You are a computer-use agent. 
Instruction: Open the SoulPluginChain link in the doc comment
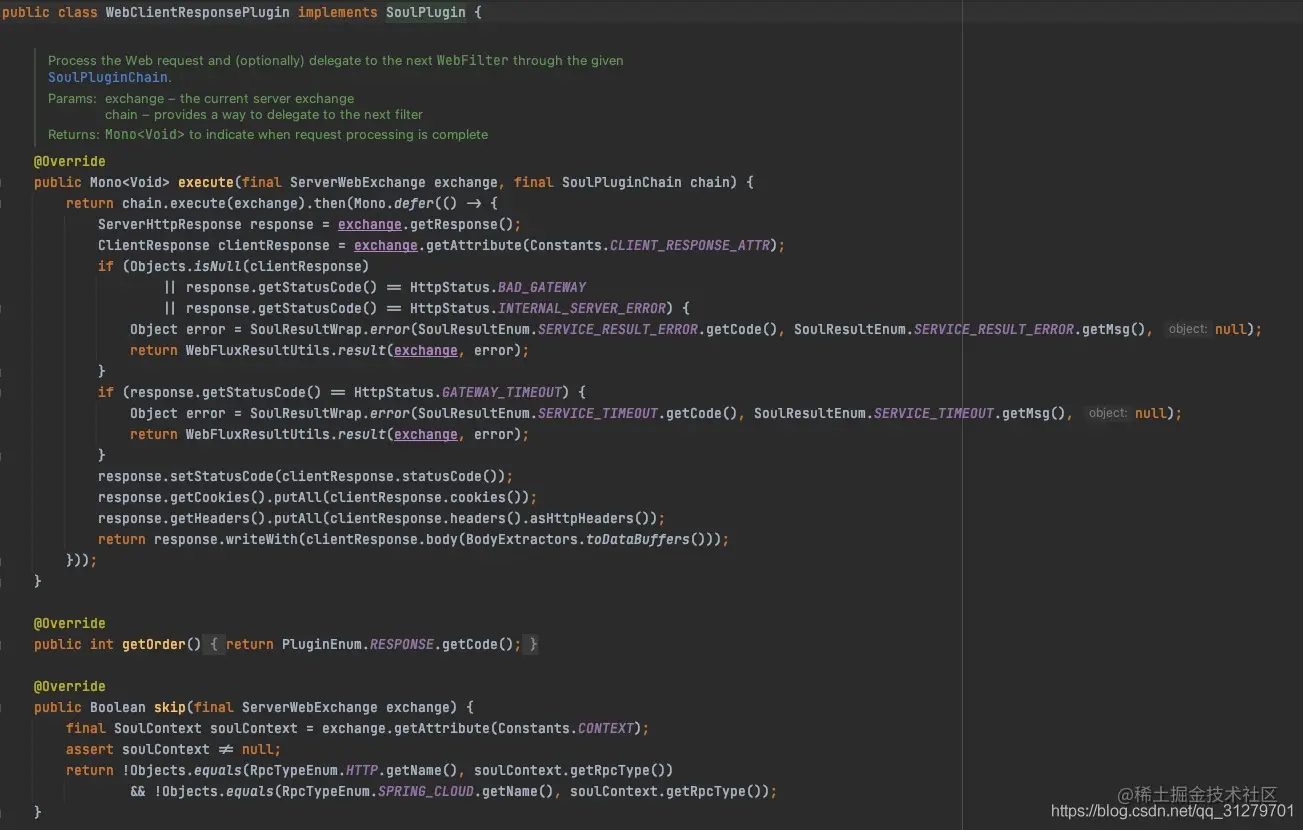(108, 78)
